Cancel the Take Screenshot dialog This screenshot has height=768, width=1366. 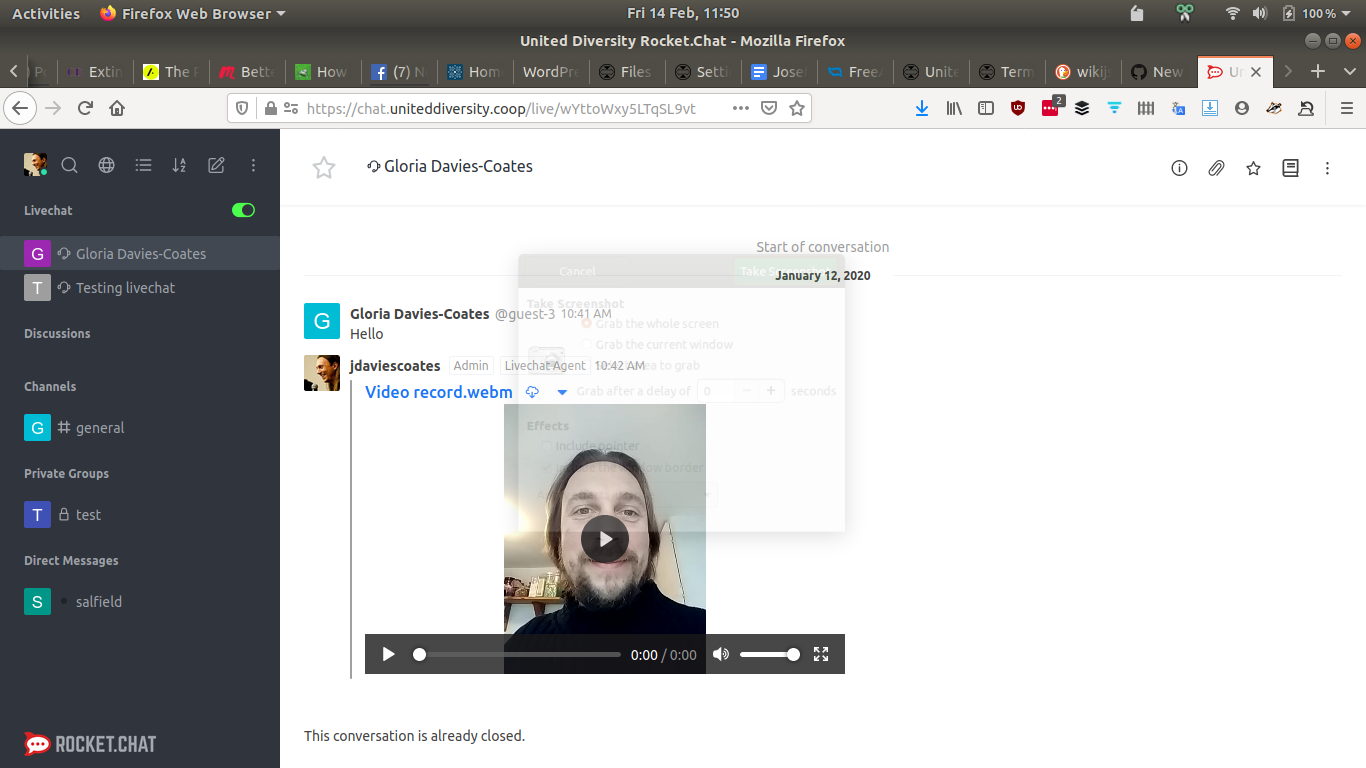577,271
